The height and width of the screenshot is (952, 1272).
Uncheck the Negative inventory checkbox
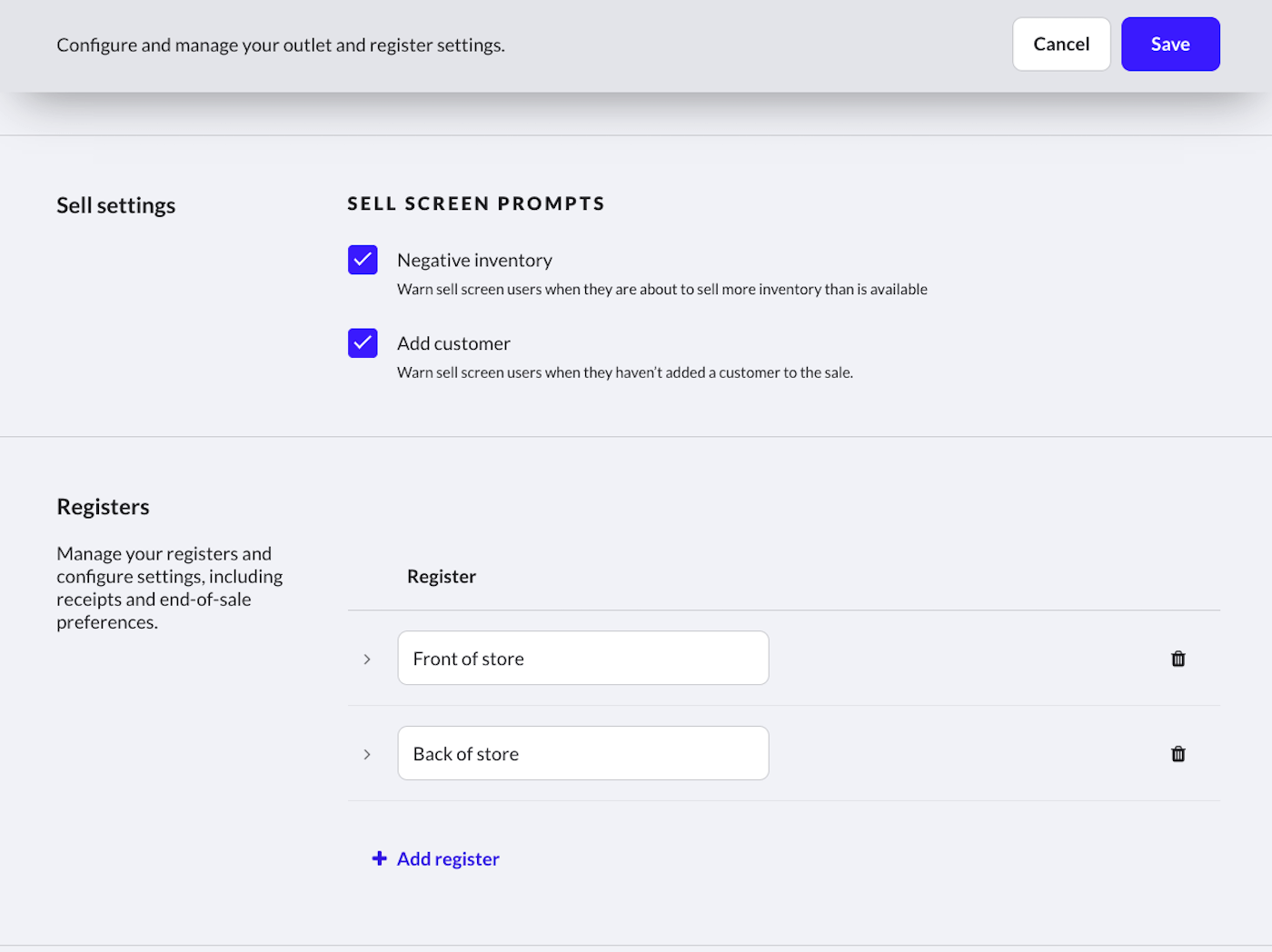(x=363, y=260)
